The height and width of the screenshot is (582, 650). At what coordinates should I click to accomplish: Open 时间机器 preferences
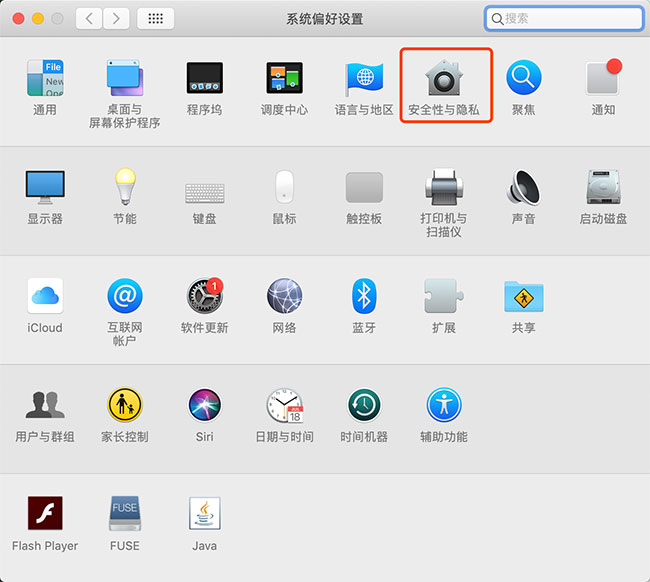point(364,406)
